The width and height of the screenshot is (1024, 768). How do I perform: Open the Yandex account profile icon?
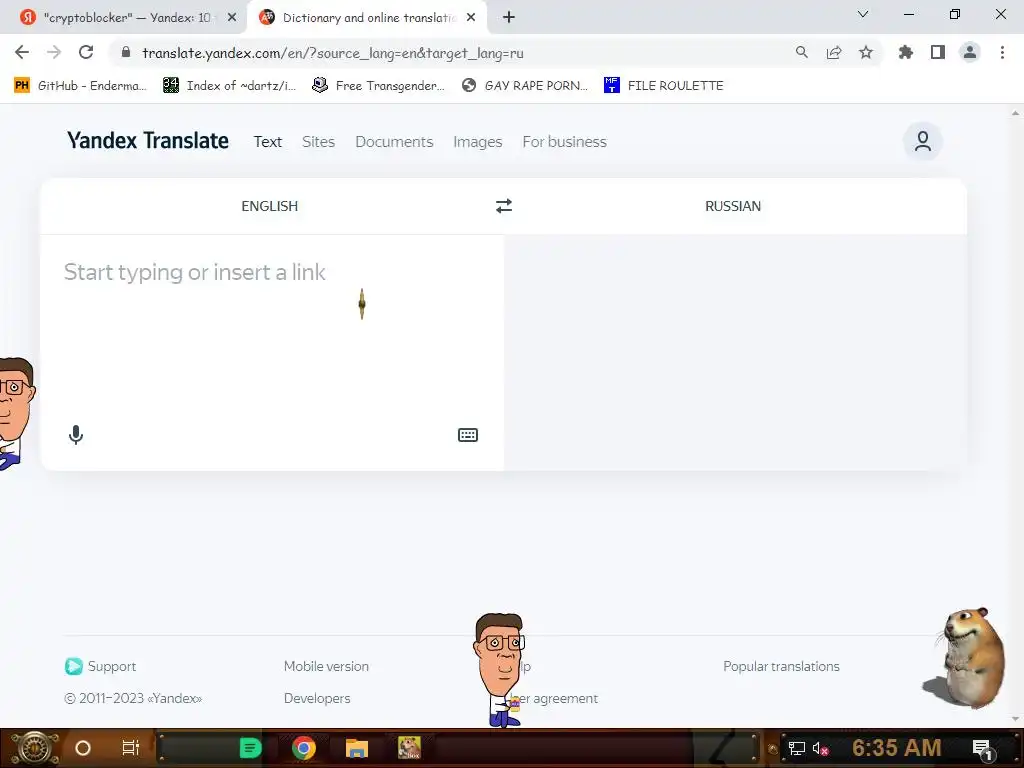coord(922,141)
